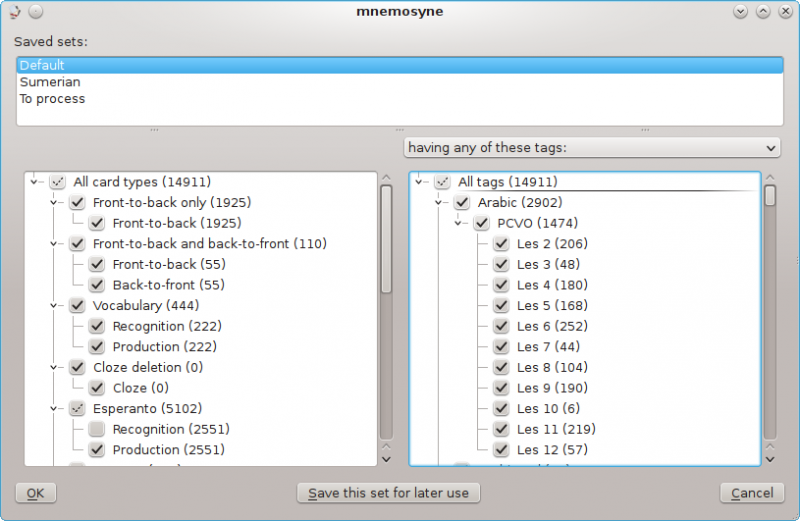Collapse the Esperanto card type branch
800x521 pixels.
coord(53,409)
